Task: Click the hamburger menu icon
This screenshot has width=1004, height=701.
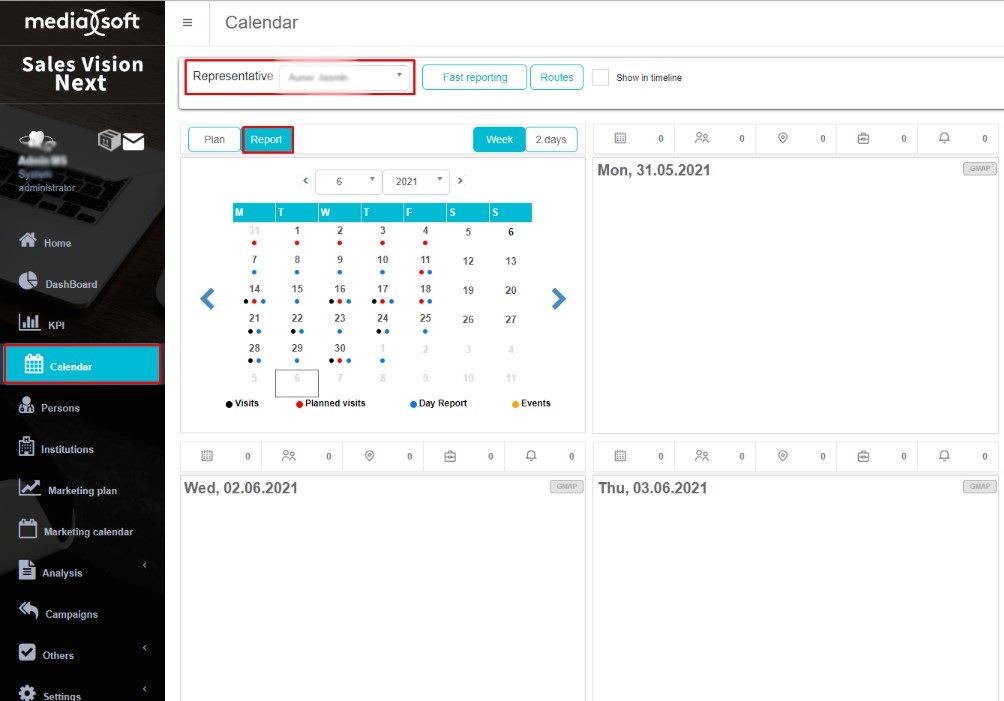Action: click(x=187, y=23)
